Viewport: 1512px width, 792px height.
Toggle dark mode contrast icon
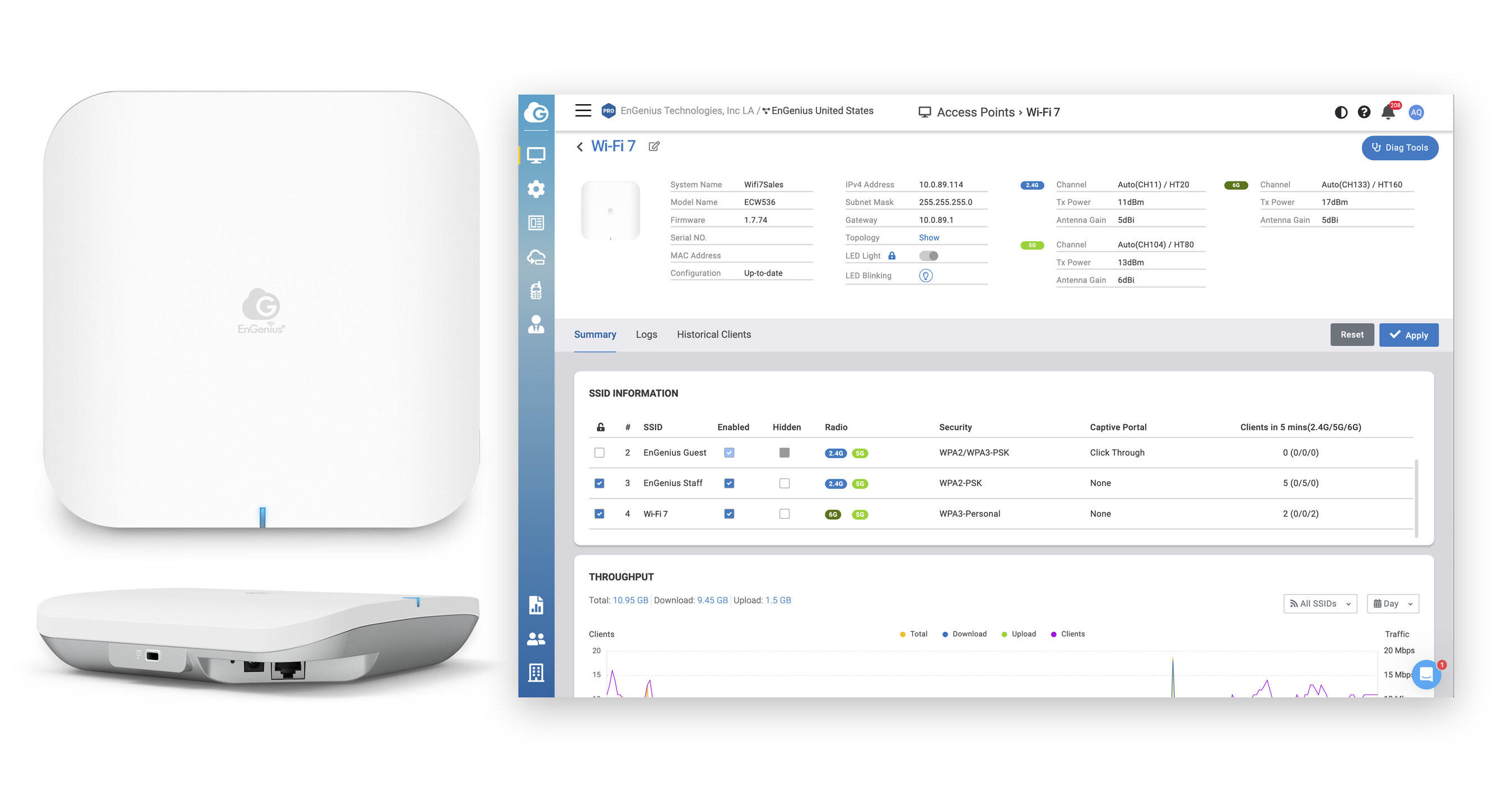click(1341, 112)
